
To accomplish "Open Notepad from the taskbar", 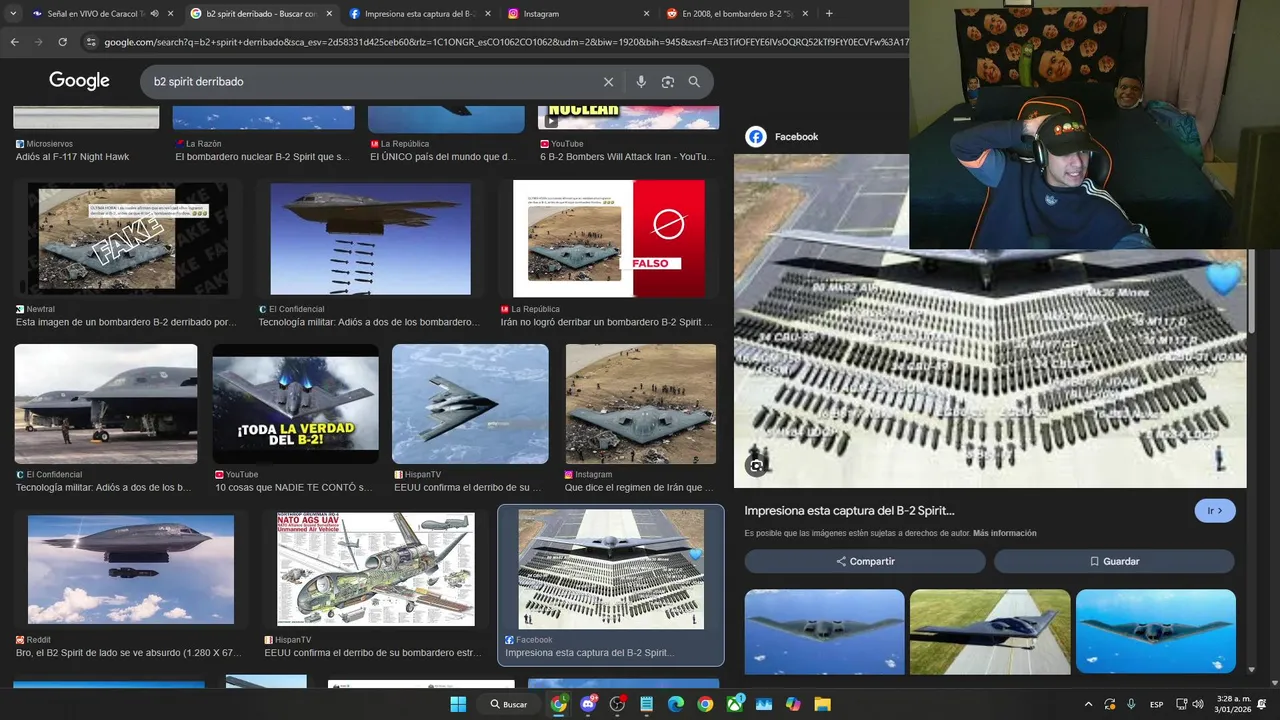I will click(646, 704).
